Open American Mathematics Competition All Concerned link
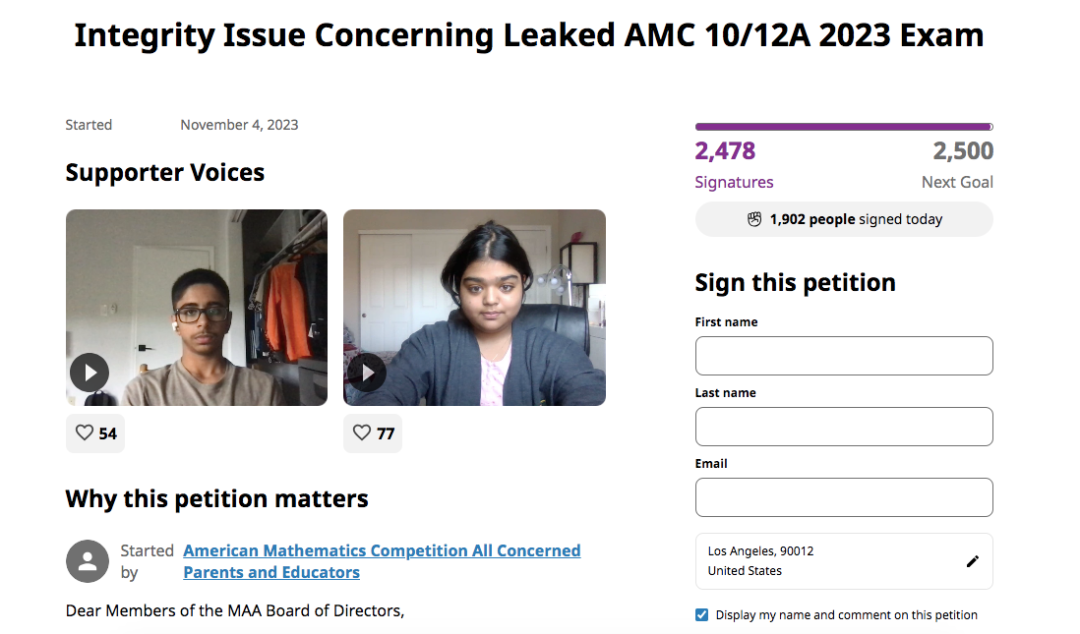The height and width of the screenshot is (634, 1080). coord(382,551)
